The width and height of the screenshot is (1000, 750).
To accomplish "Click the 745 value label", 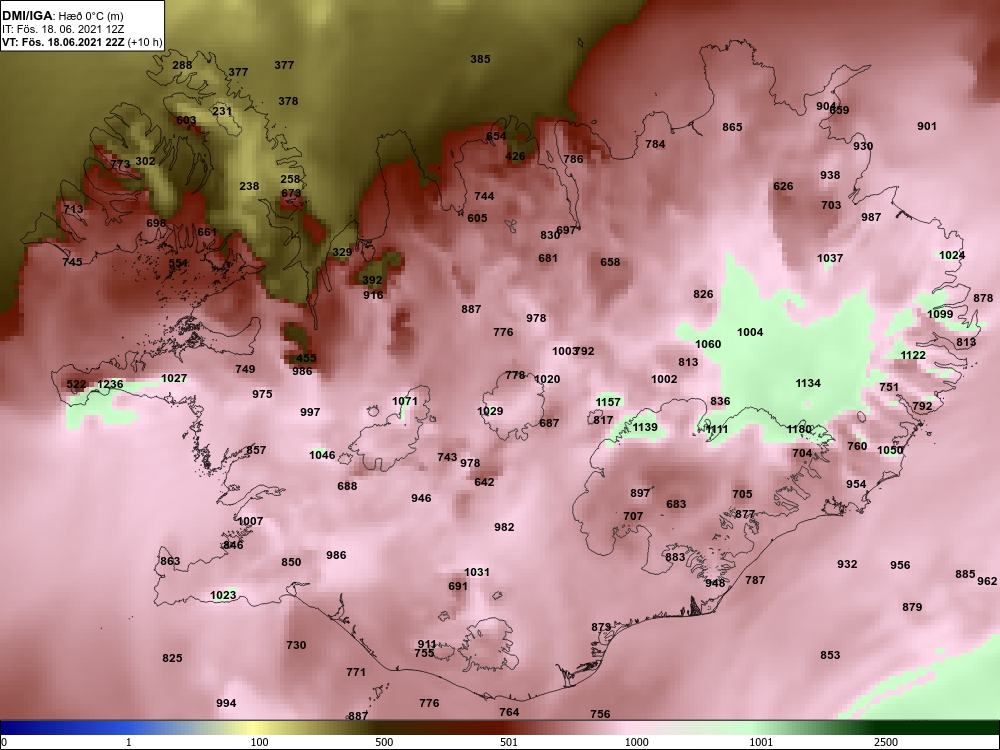I will (x=72, y=261).
